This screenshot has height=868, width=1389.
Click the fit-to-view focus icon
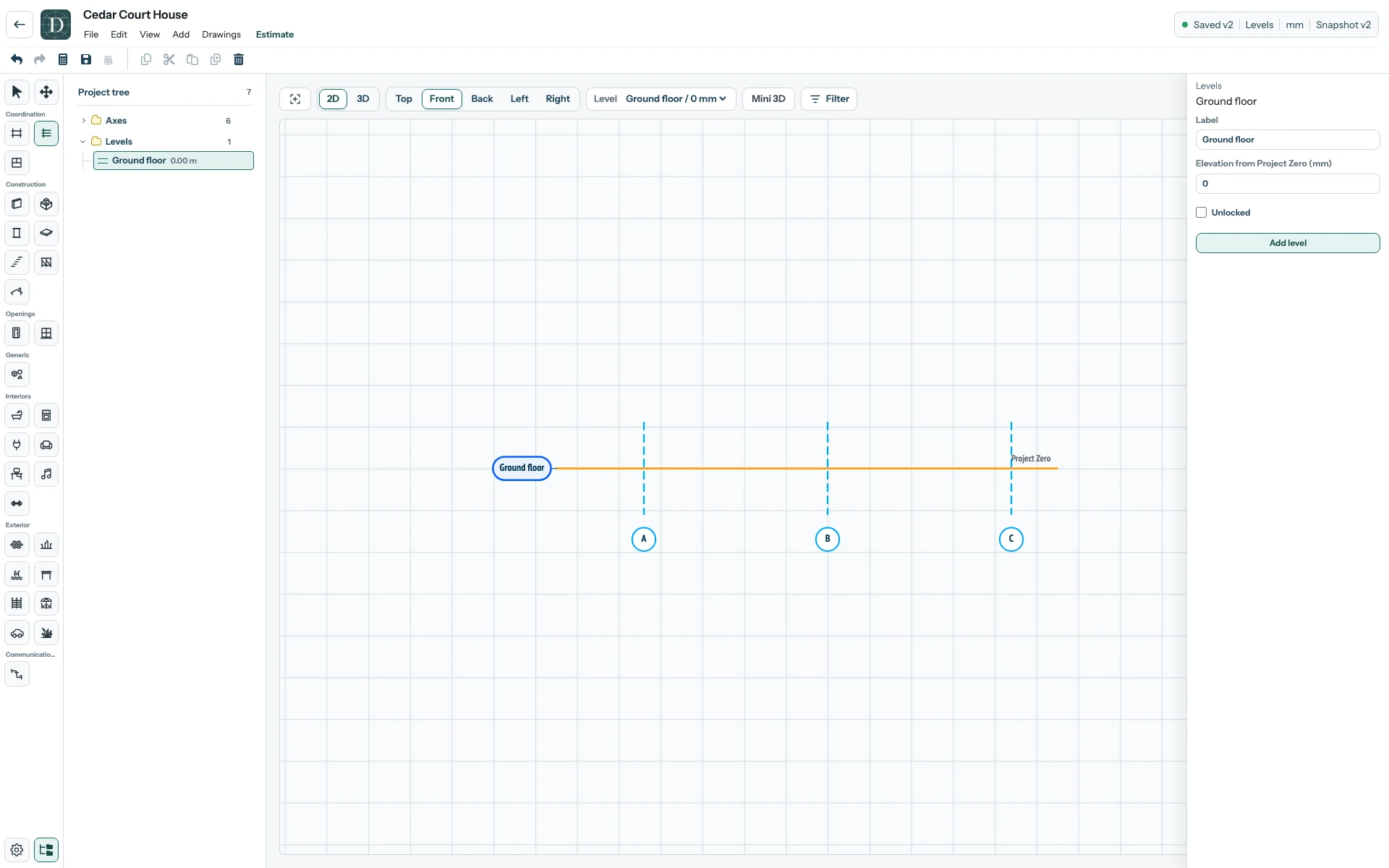tap(295, 99)
